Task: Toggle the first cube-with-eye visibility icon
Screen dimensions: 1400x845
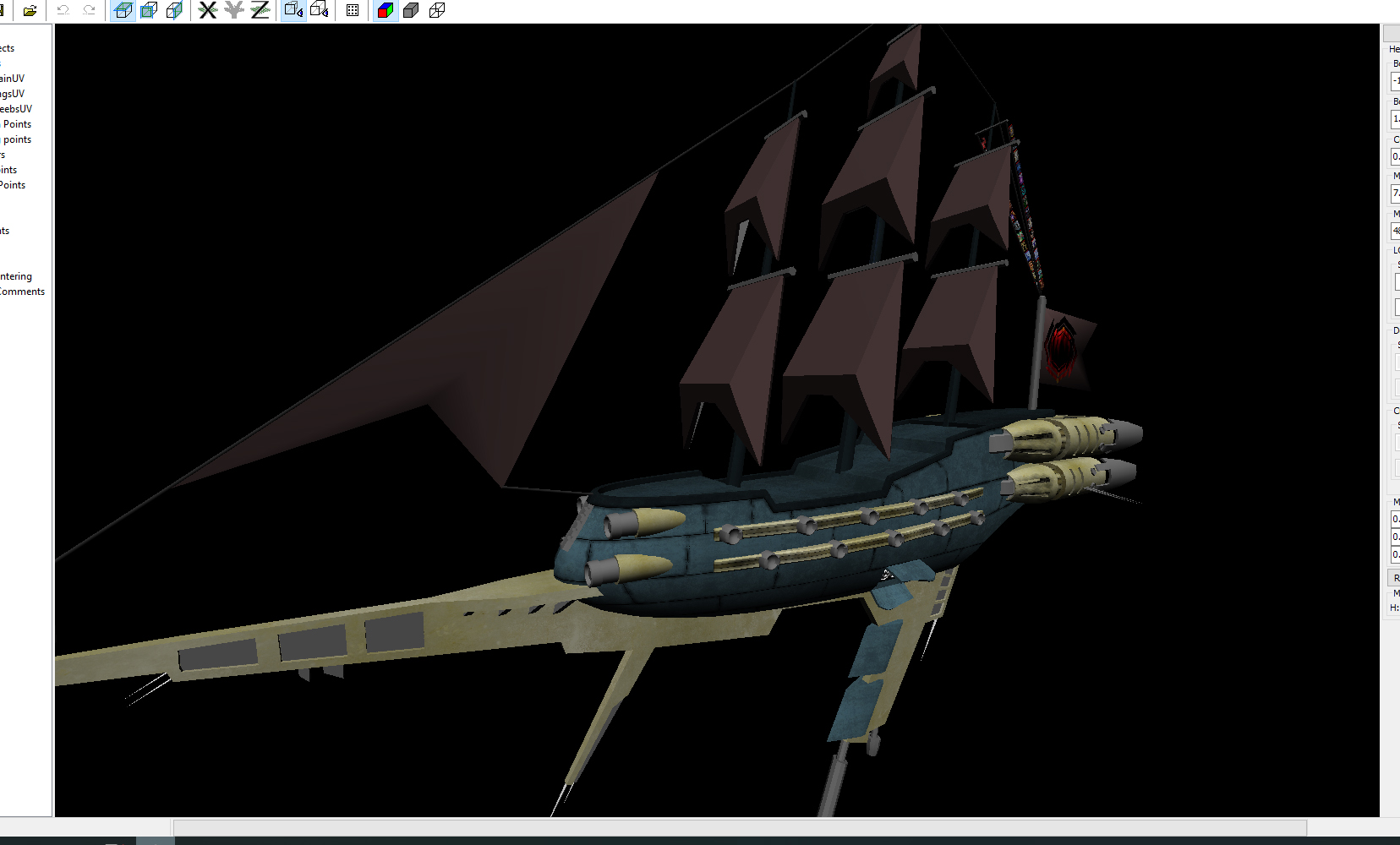Action: 293,10
